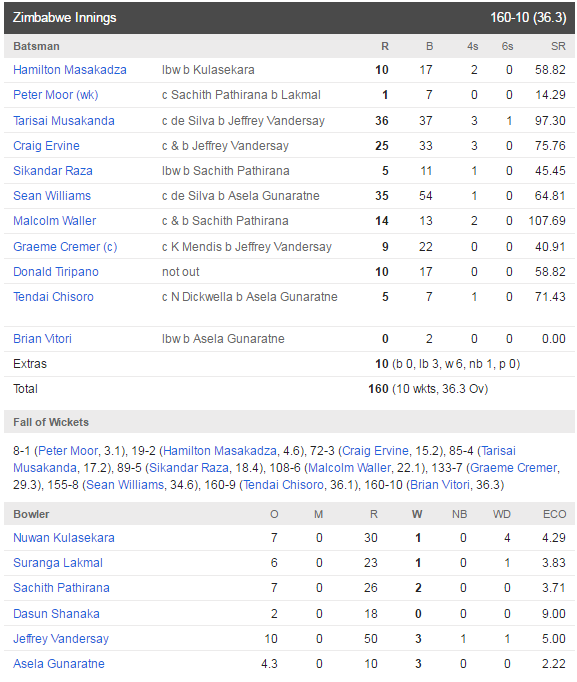Open Peter Moor (wk) player link

(56, 95)
